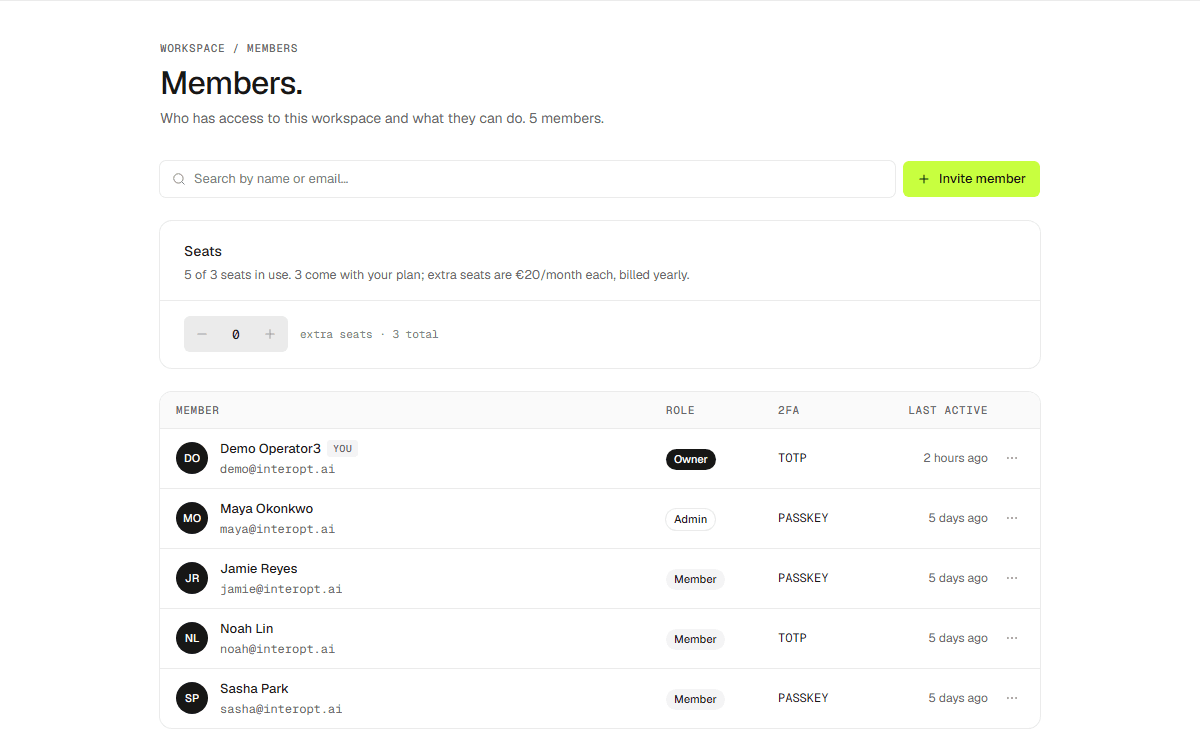Click the MEMBER column header
The image size is (1200, 745).
(198, 410)
